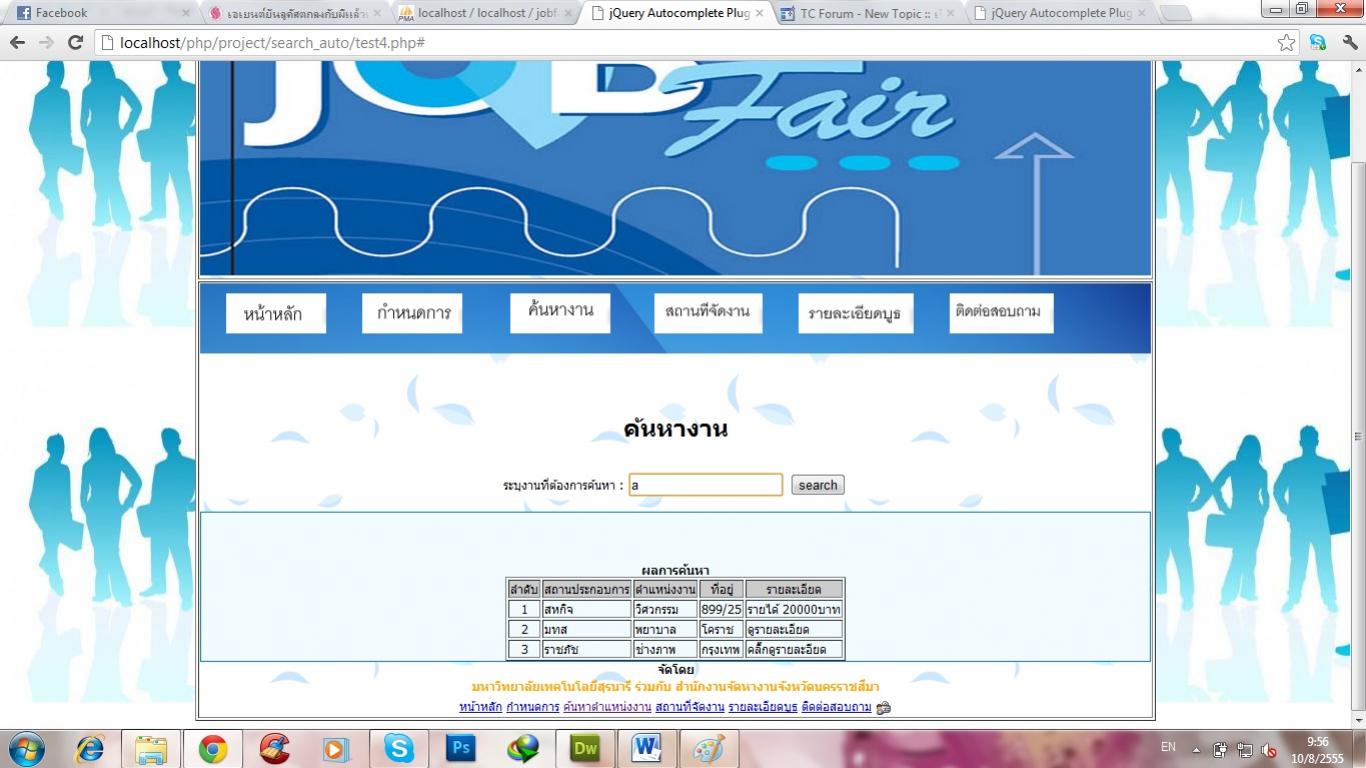Click the พยาบาล cell in results table
This screenshot has height=768, width=1366.
665,629
